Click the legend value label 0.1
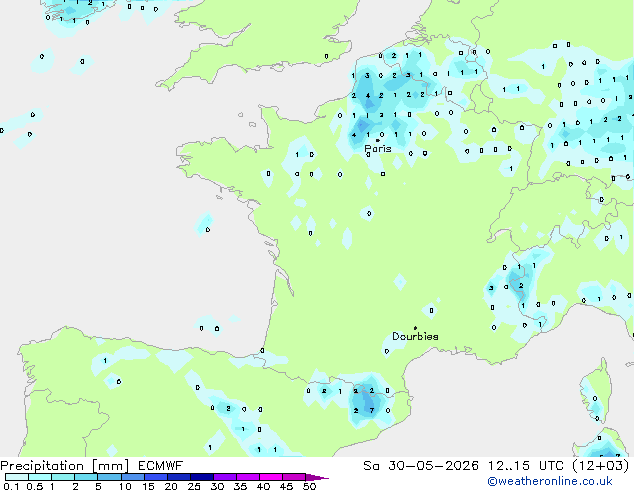 [11, 486]
